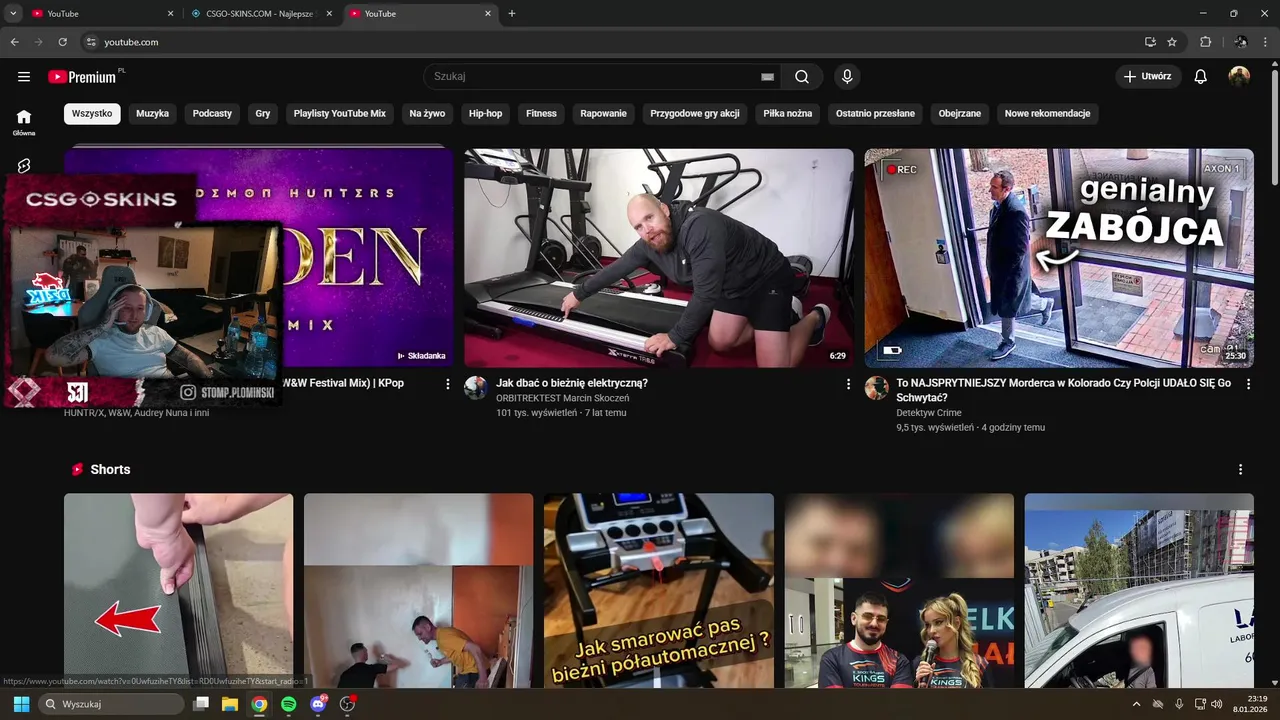
Task: Open Windows Start menu
Action: (x=21, y=704)
